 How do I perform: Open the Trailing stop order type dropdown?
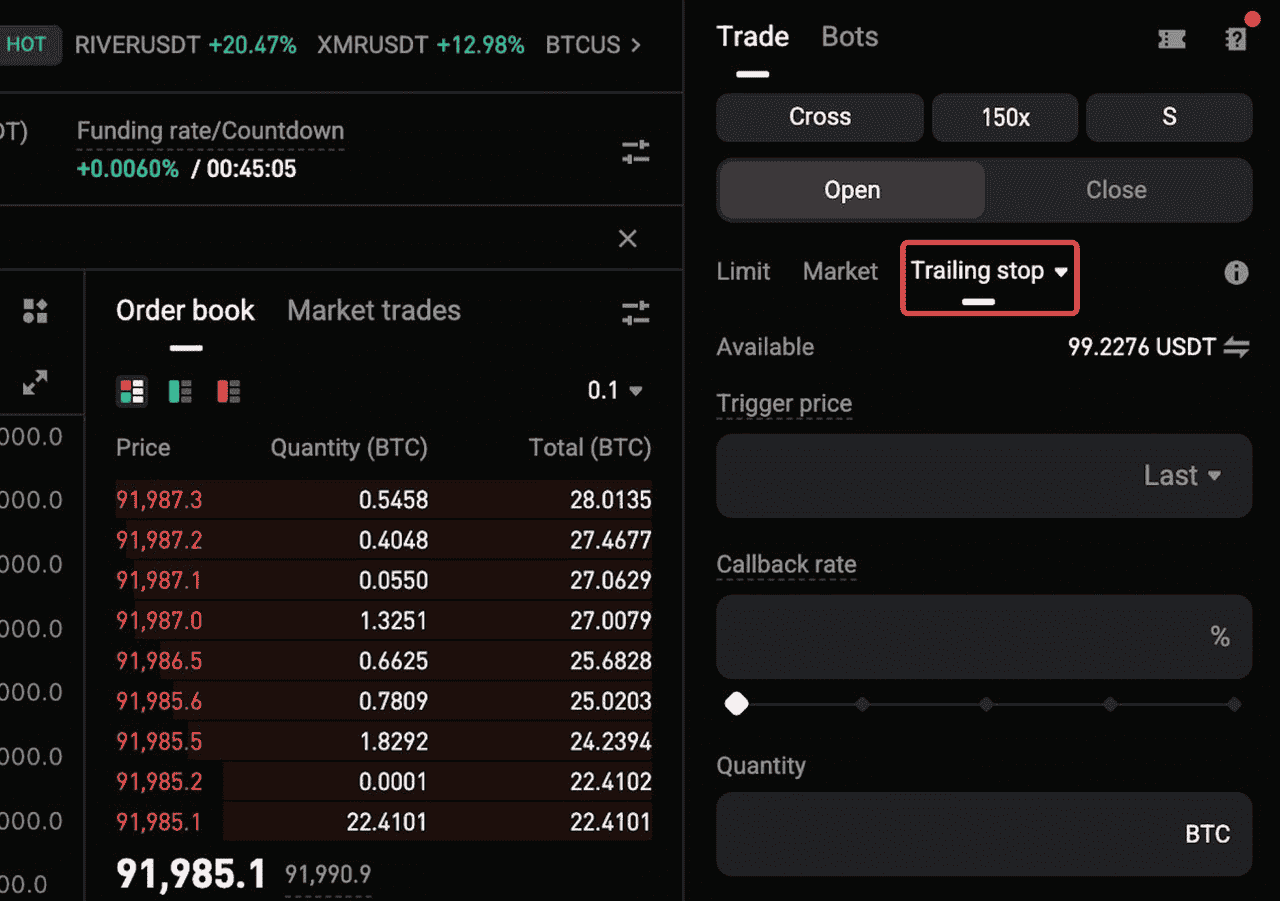point(989,271)
